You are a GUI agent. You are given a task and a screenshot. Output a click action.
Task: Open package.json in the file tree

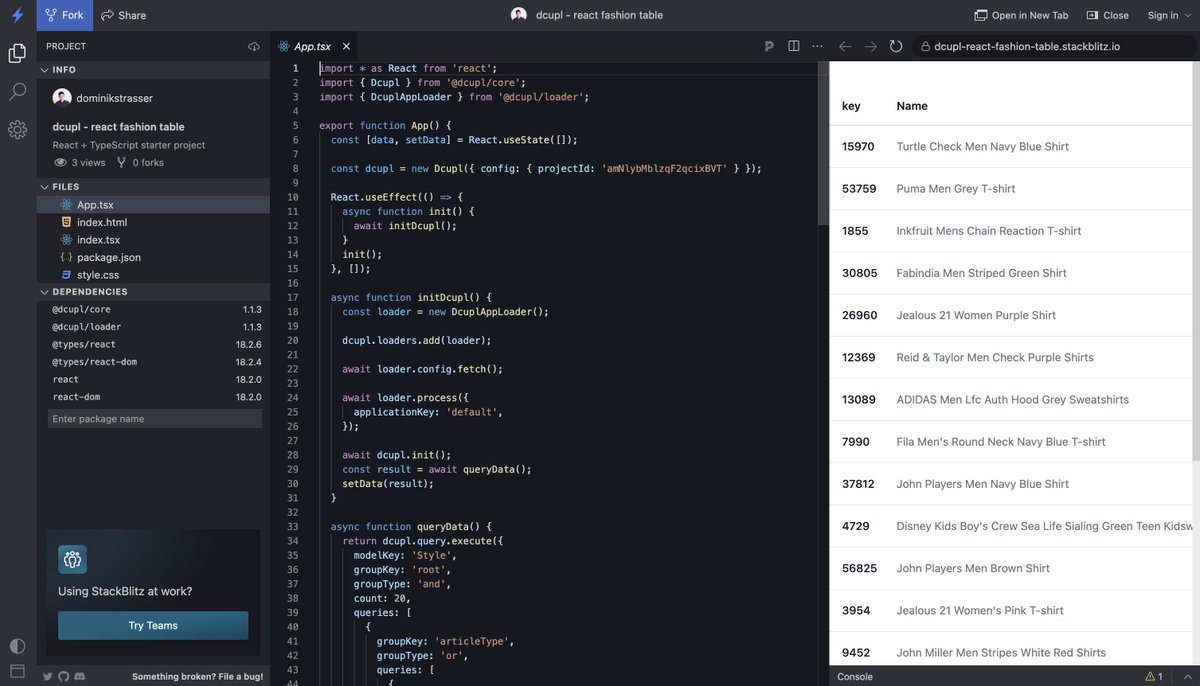(154, 257)
